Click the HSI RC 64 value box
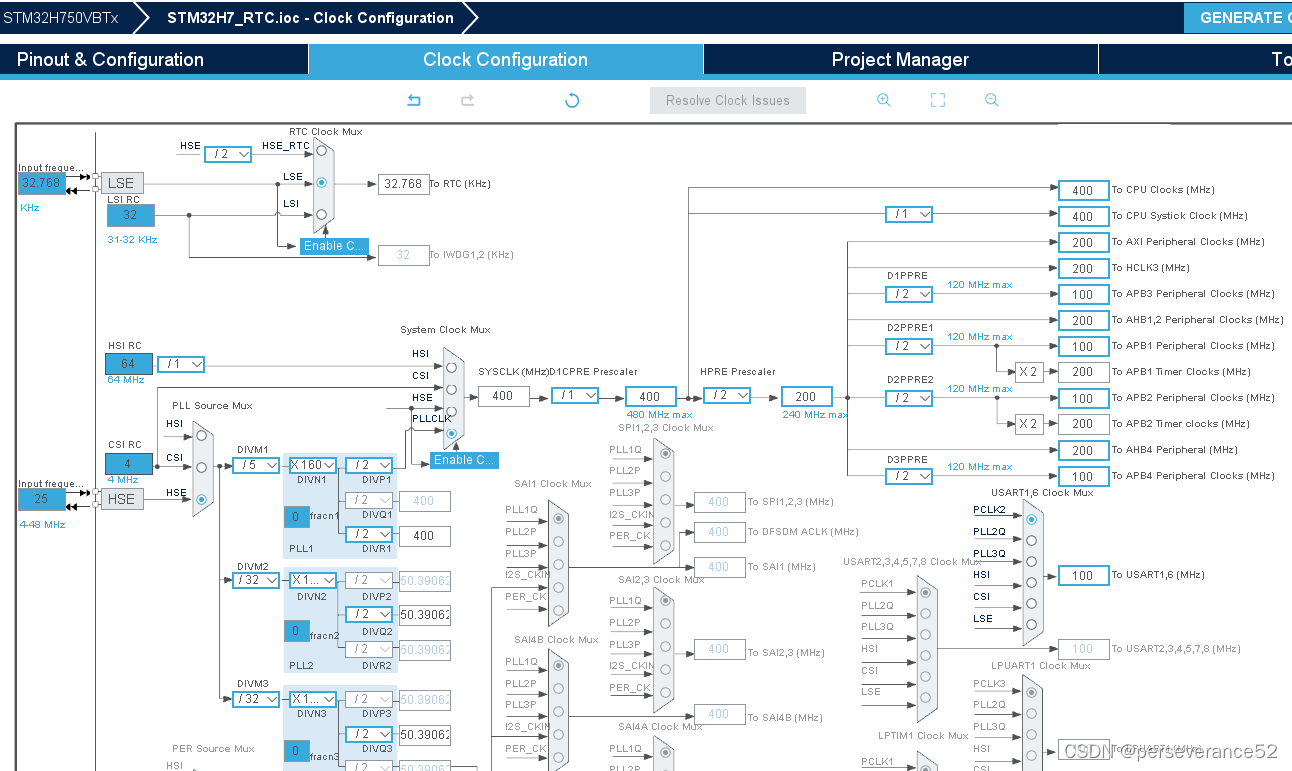Screen dimensions: 1292x771 130,364
